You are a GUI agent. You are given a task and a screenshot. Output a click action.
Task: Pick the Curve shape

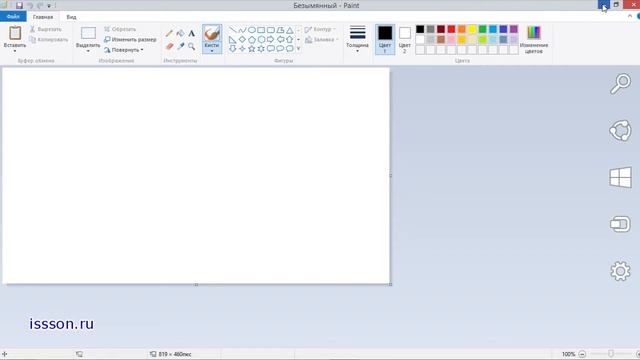click(x=242, y=30)
